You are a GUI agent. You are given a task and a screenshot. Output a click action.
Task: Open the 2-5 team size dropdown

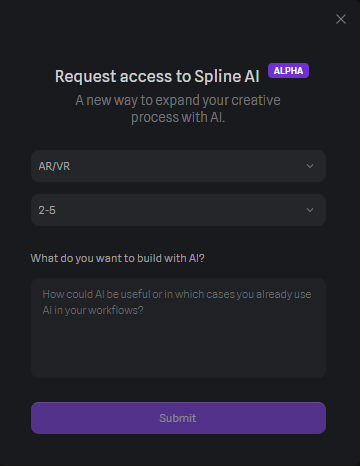tap(178, 210)
